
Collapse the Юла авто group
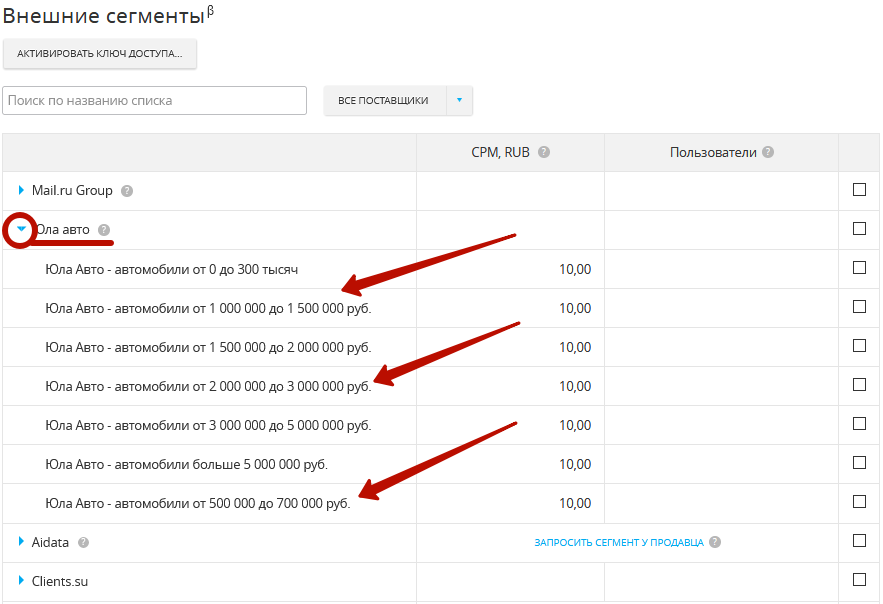(x=21, y=229)
